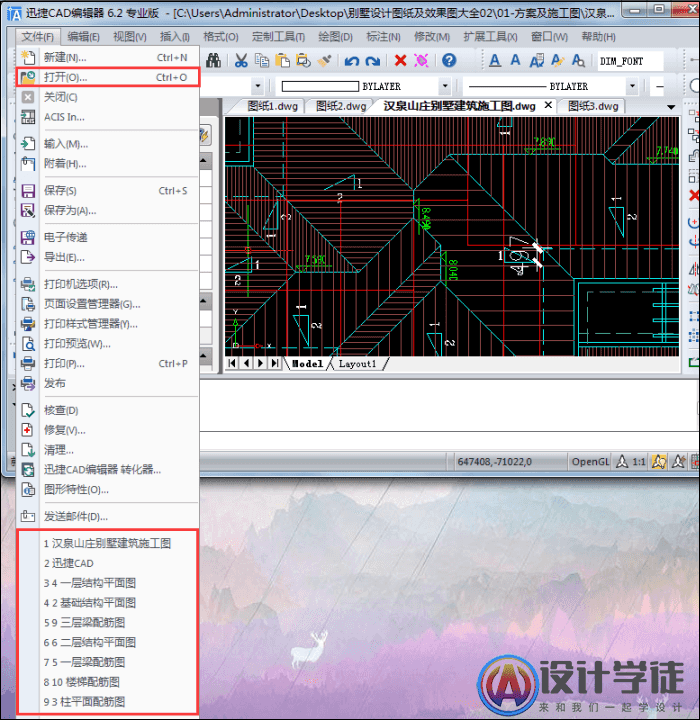Click the Repair icon in File menu
Image resolution: width=700 pixels, height=720 pixels.
coord(28,430)
